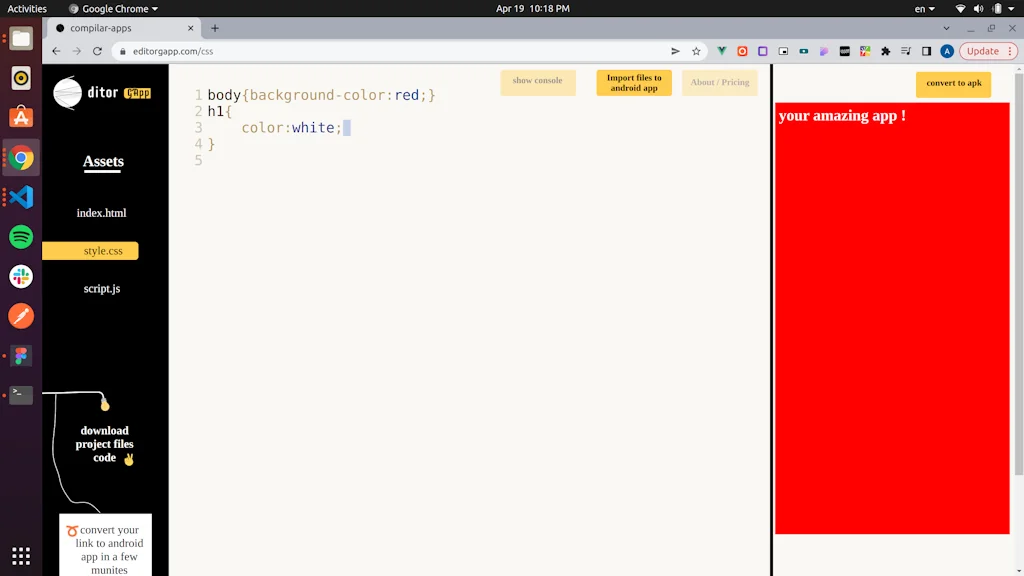Click the Vue DevTools extension icon
The height and width of the screenshot is (576, 1024).
(x=721, y=51)
